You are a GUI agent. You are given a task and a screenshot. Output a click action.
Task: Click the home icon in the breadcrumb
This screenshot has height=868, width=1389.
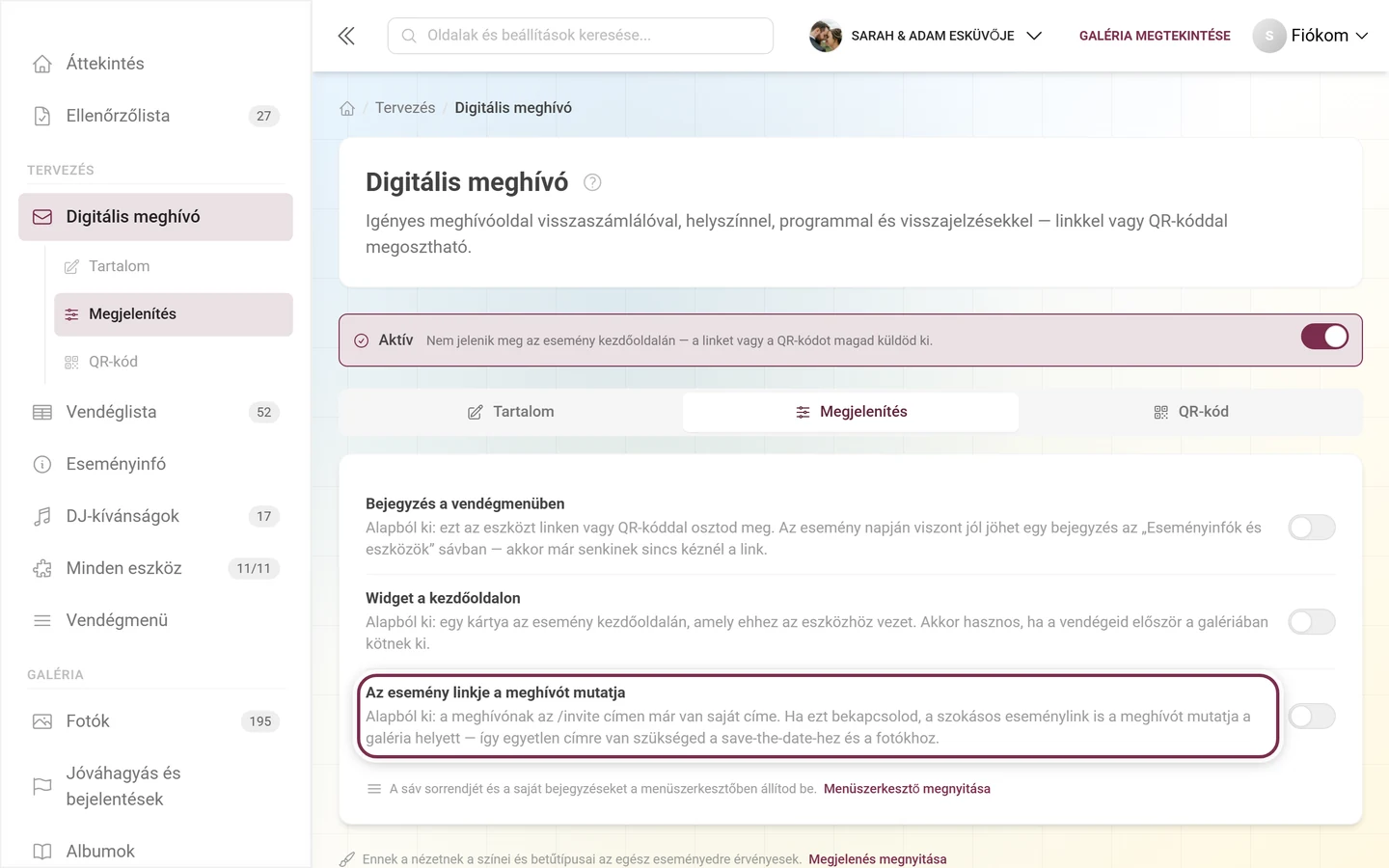click(347, 108)
